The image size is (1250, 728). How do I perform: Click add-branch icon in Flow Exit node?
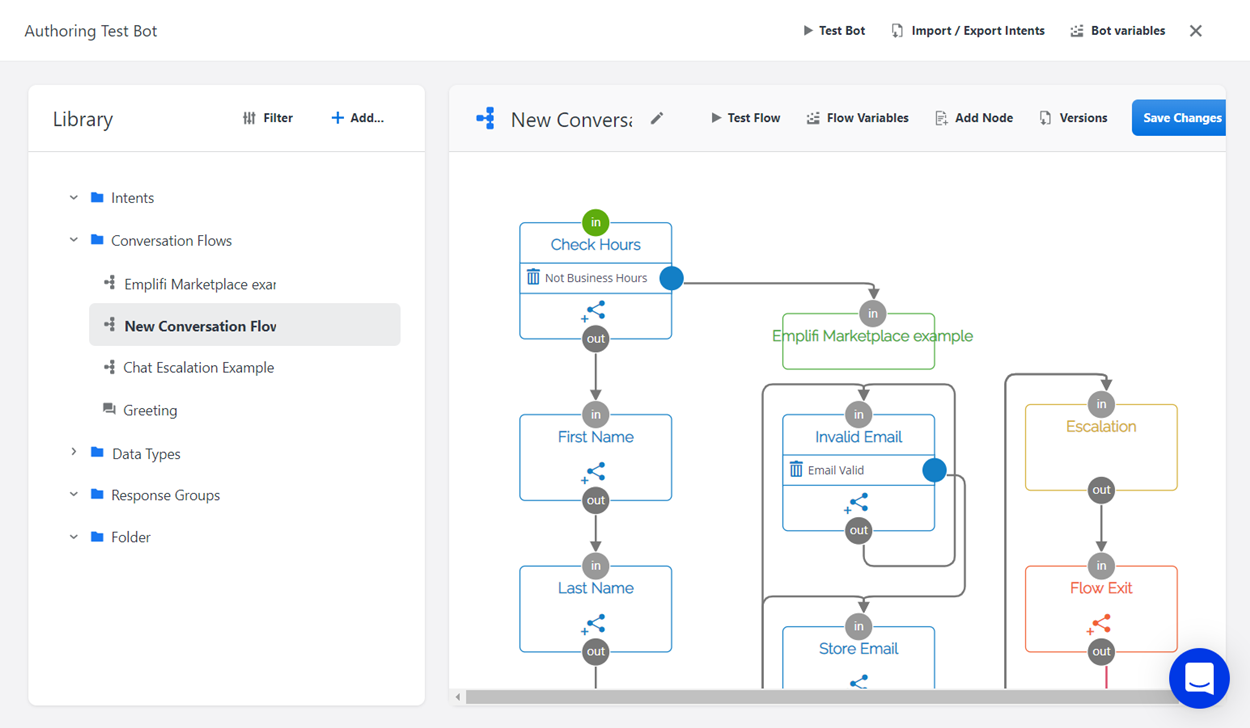coord(1099,625)
